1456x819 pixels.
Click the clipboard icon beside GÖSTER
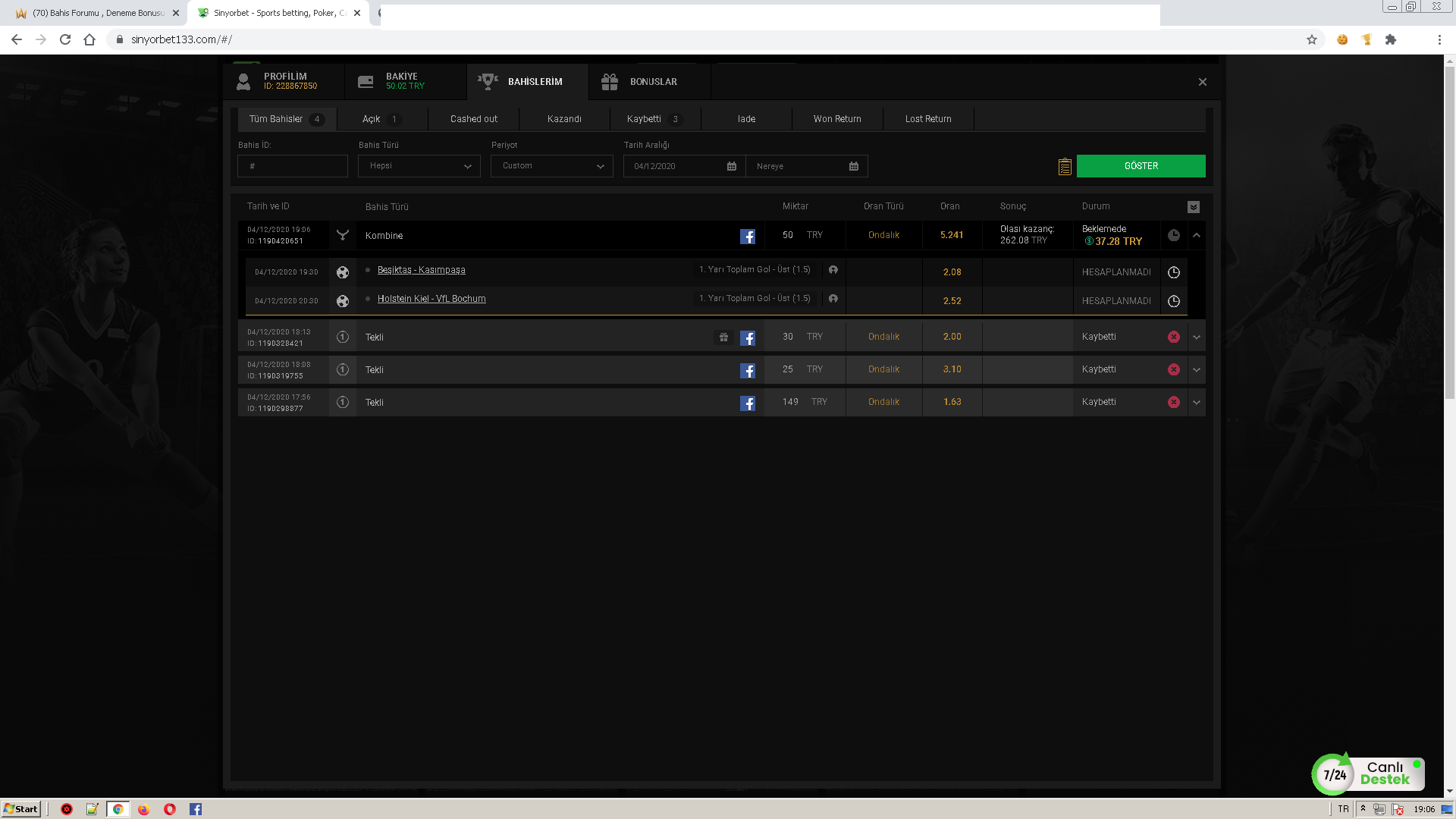click(x=1065, y=166)
